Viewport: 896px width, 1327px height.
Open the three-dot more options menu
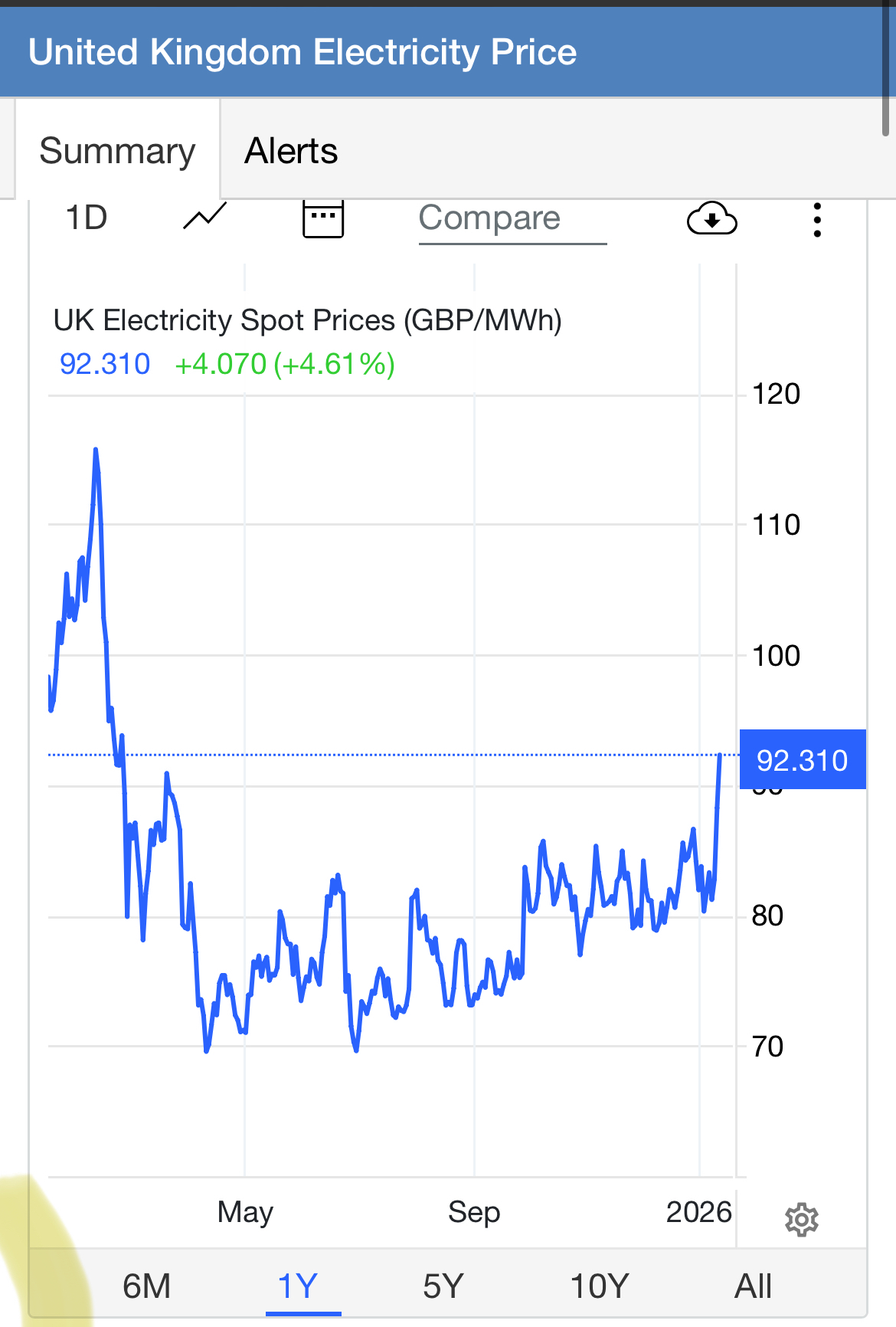click(817, 220)
